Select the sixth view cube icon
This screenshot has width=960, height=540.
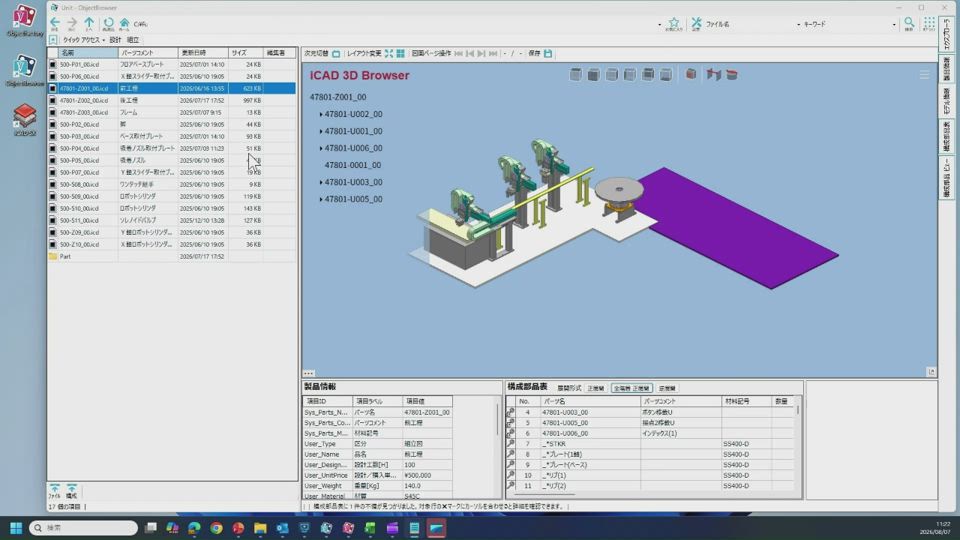pyautogui.click(x=666, y=75)
